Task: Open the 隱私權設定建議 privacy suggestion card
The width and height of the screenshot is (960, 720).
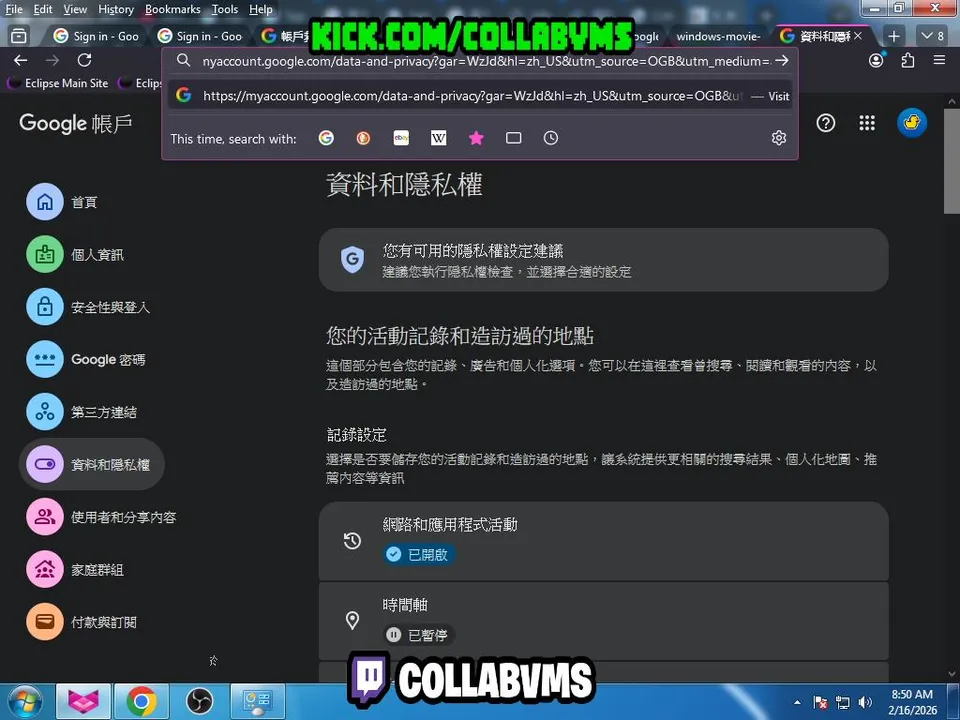Action: pyautogui.click(x=604, y=260)
